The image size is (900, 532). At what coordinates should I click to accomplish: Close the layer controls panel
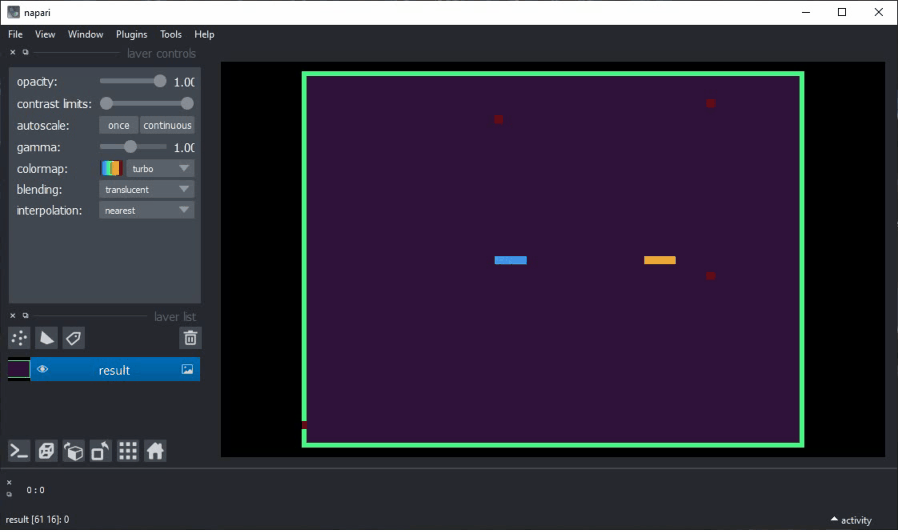(x=13, y=52)
